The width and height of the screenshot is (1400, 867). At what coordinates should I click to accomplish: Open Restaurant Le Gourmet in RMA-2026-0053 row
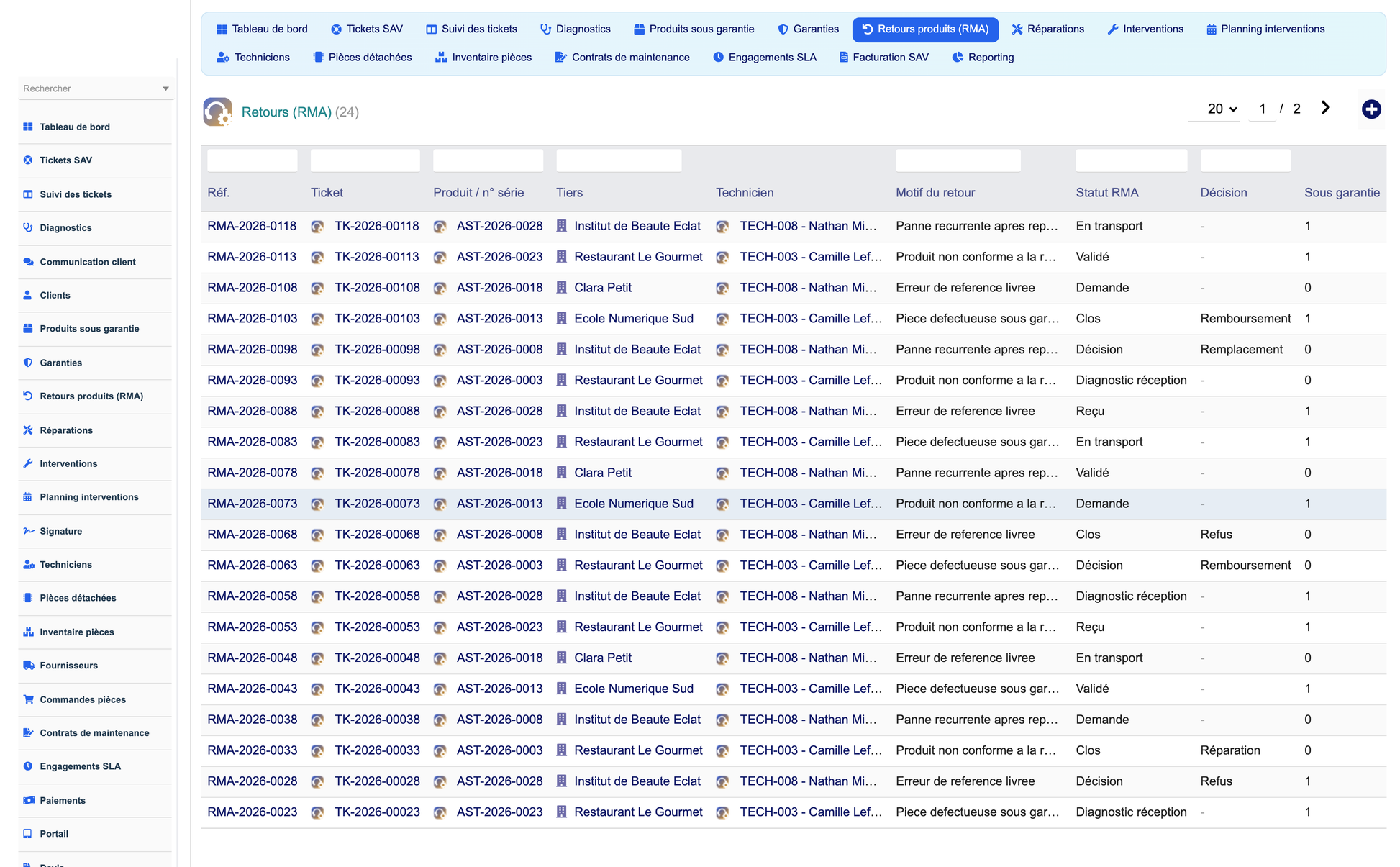(638, 627)
